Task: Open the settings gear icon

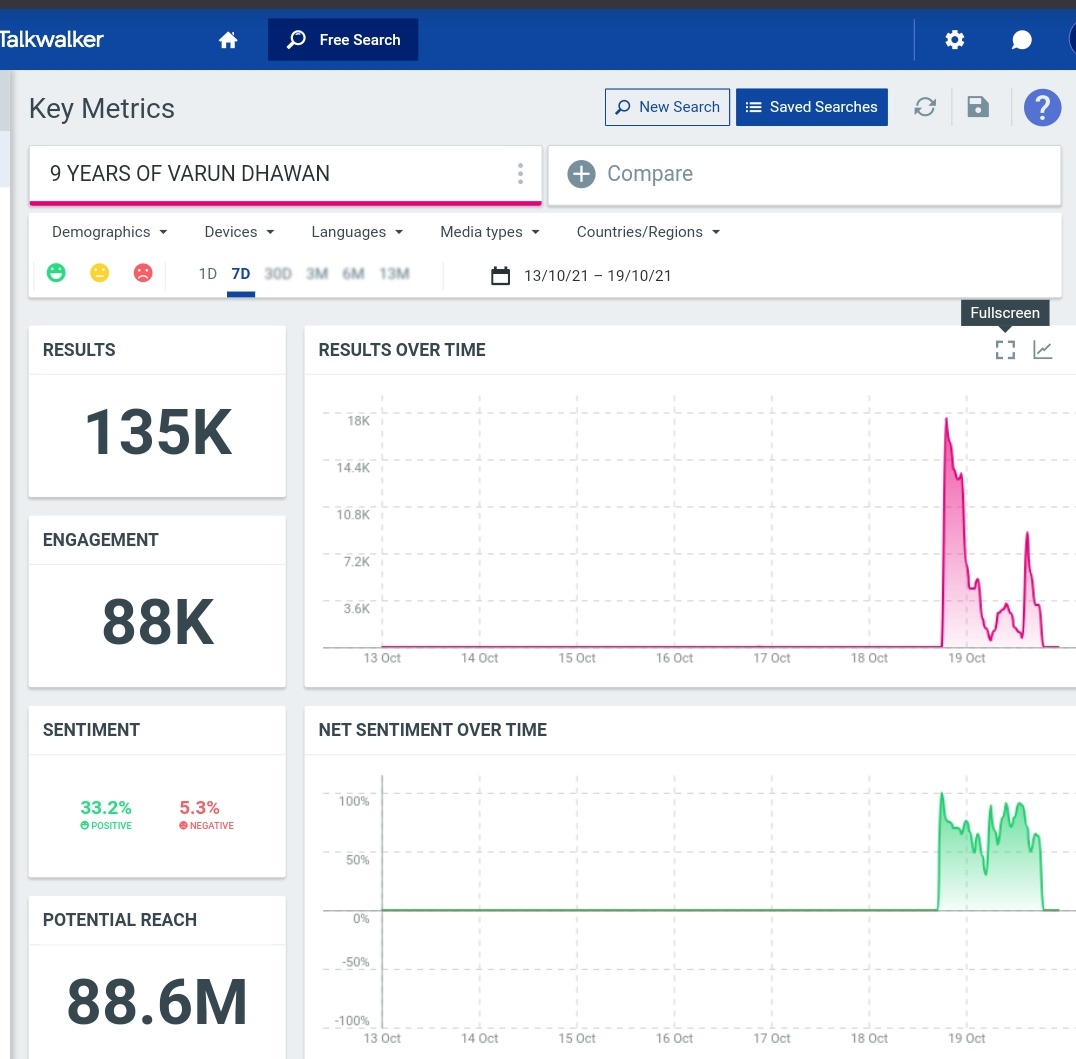Action: (955, 40)
